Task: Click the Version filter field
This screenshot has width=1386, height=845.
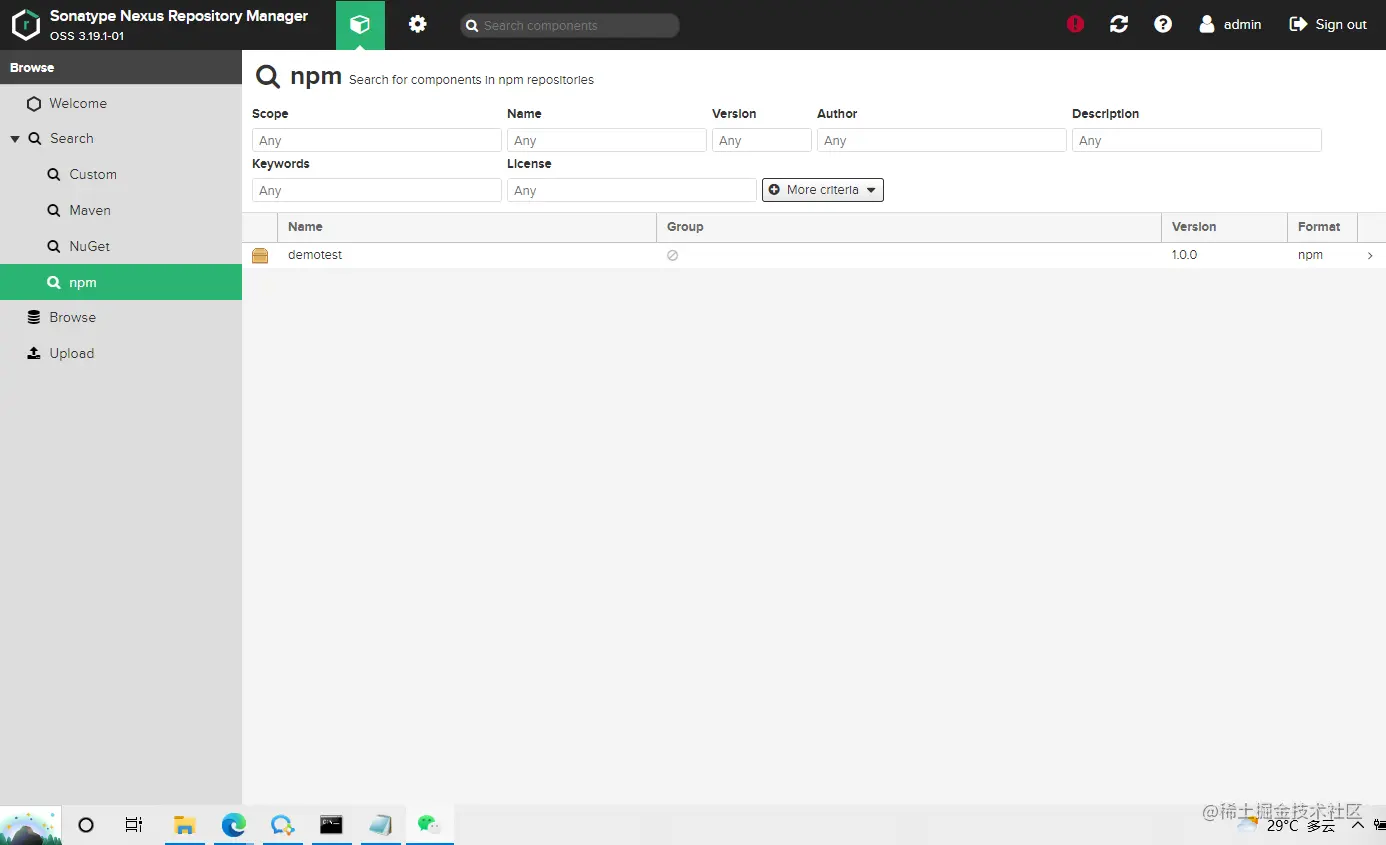Action: [762, 140]
